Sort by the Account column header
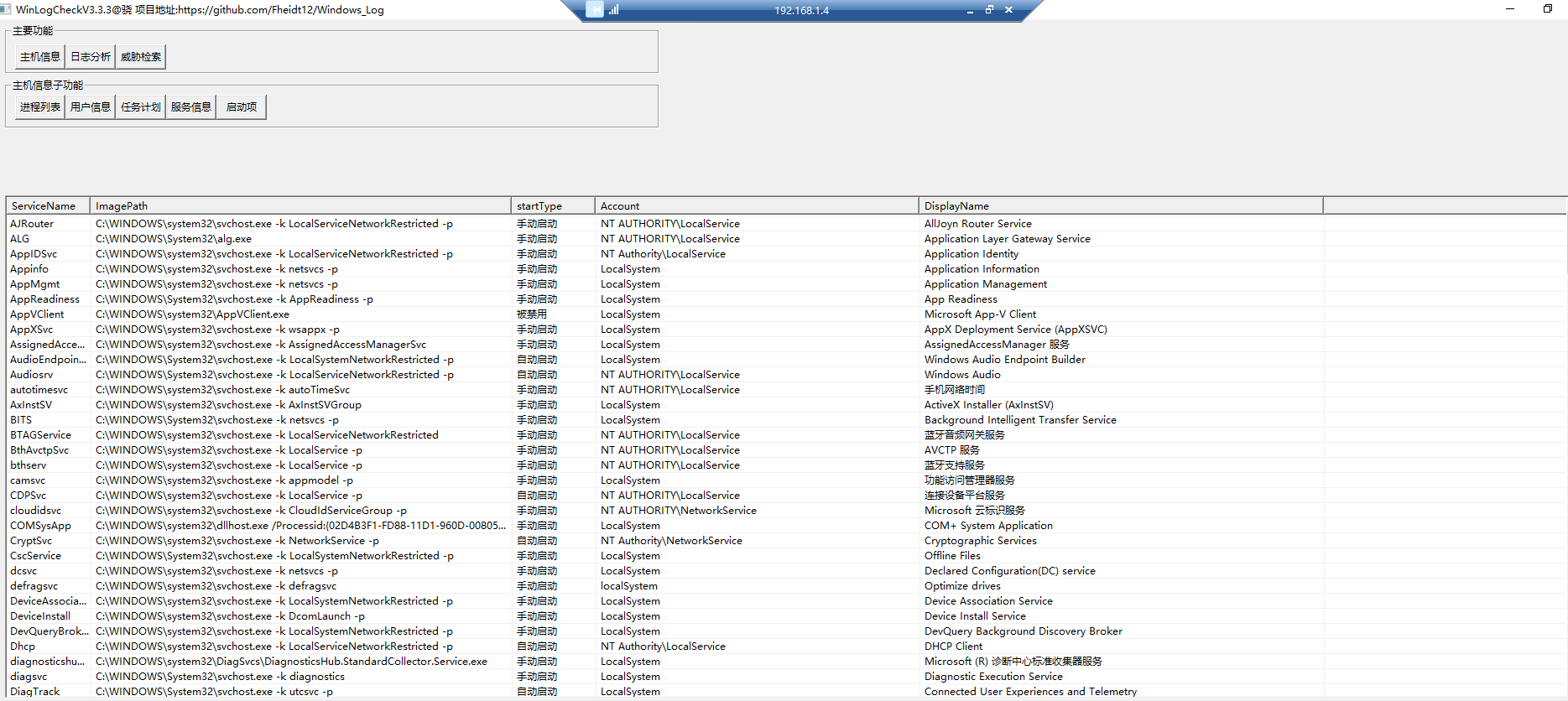Screen dimensions: 1568x701 pyautogui.click(x=757, y=205)
